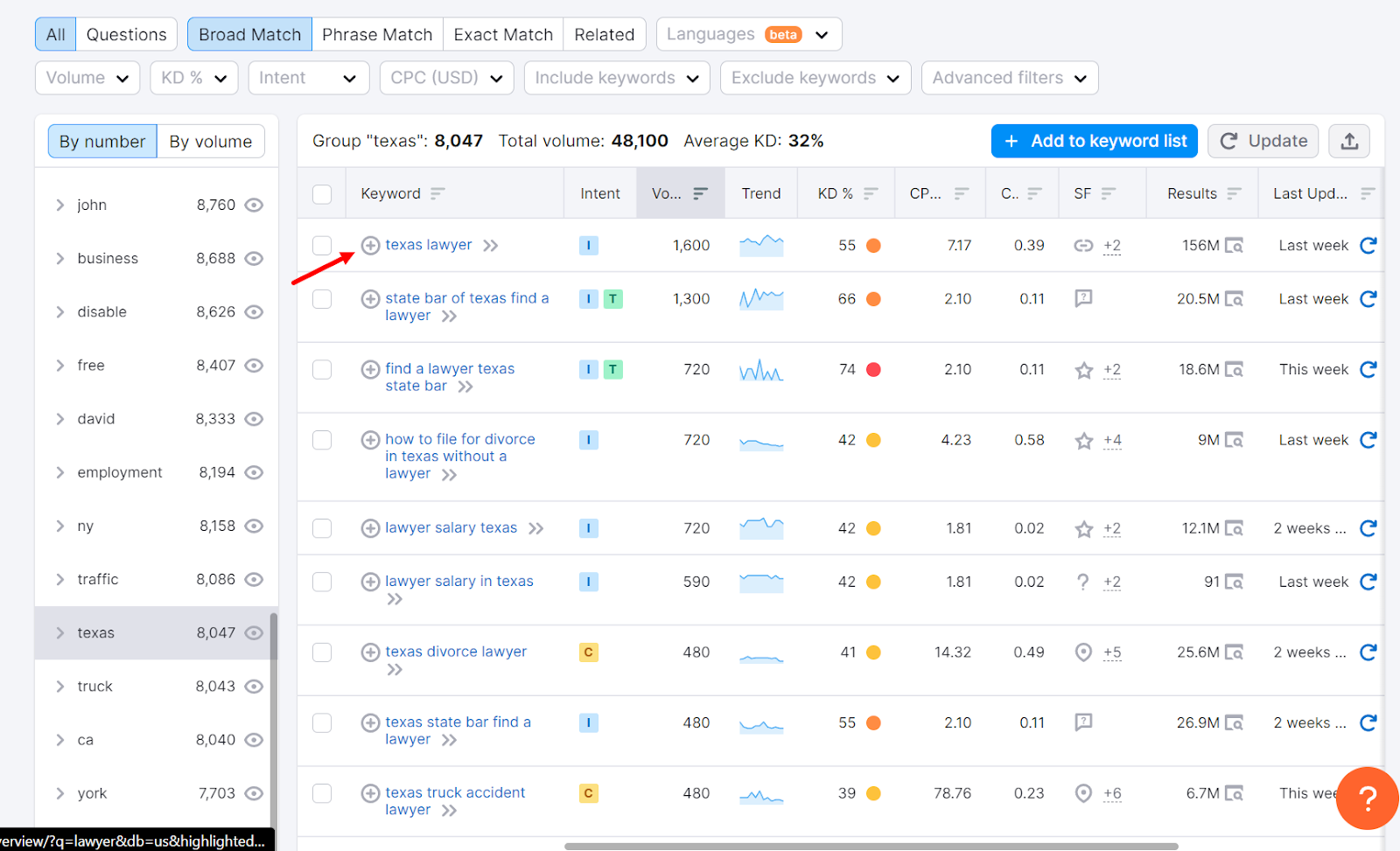Open 'texas lawyer' keyword link

click(x=429, y=245)
